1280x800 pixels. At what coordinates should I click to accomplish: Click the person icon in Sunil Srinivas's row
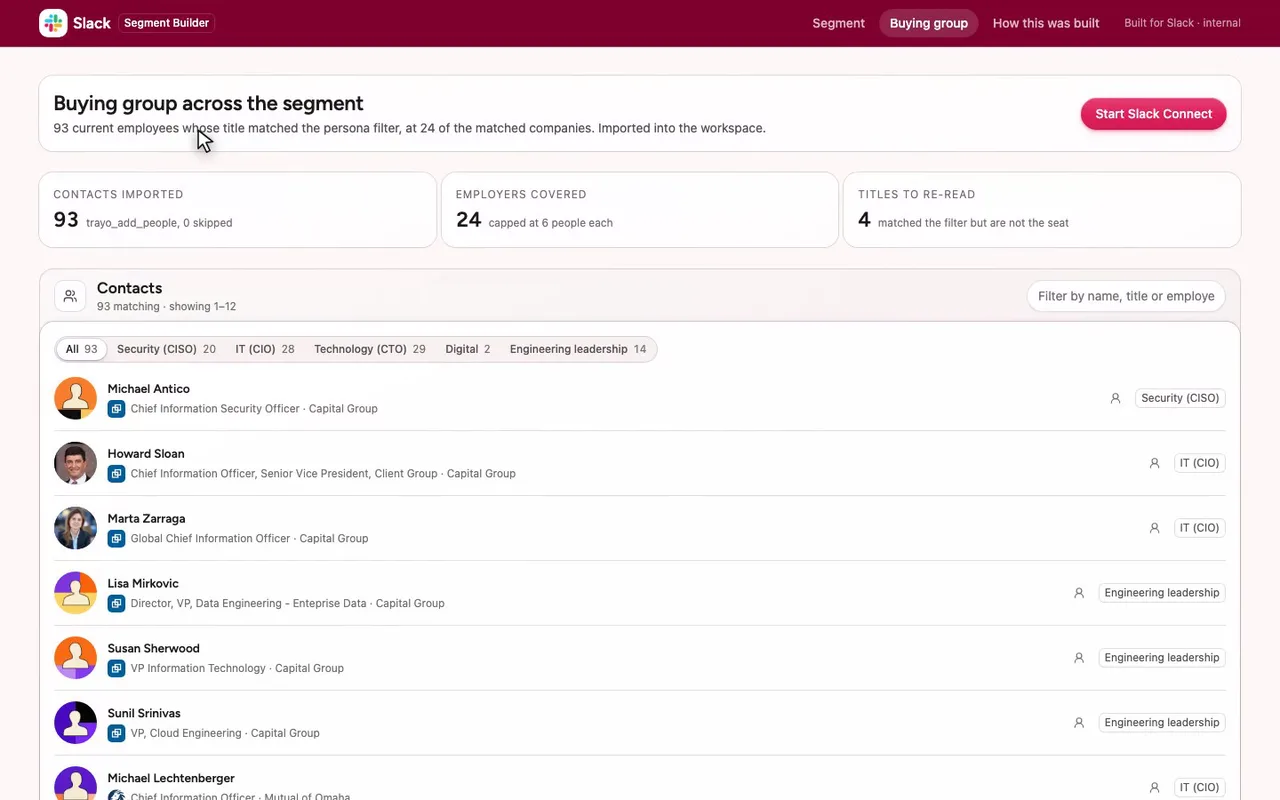pyautogui.click(x=1079, y=723)
